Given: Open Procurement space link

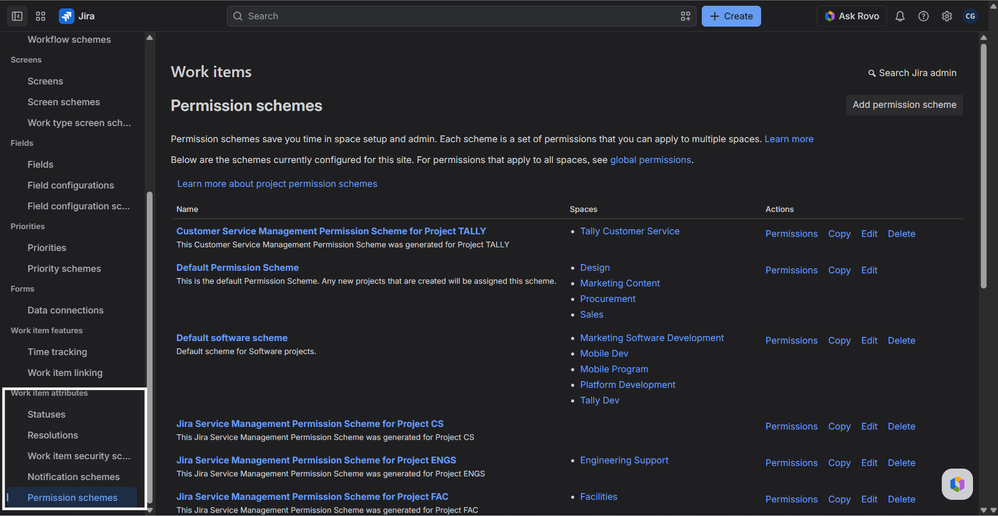Looking at the screenshot, I should pos(608,298).
